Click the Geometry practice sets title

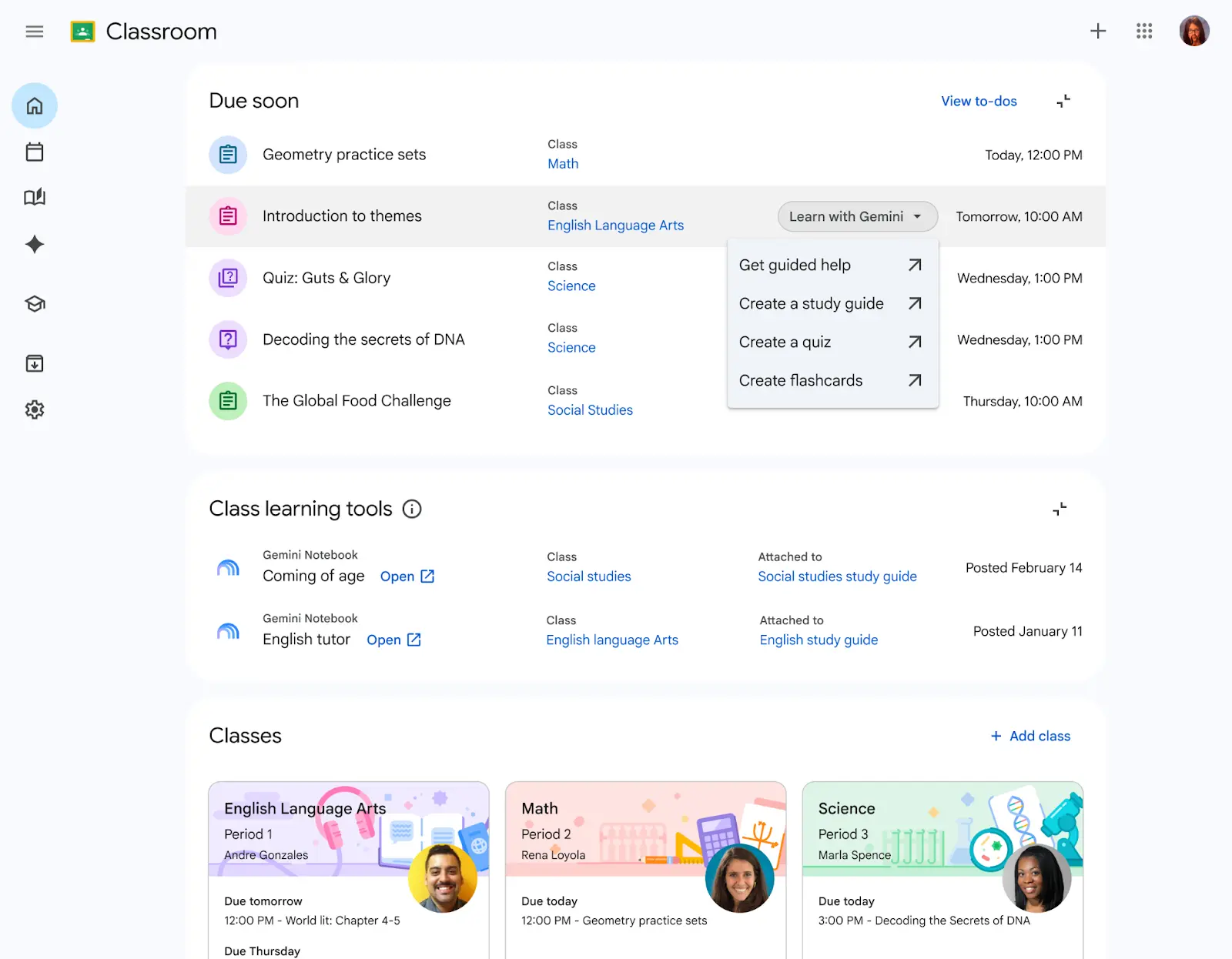[344, 155]
